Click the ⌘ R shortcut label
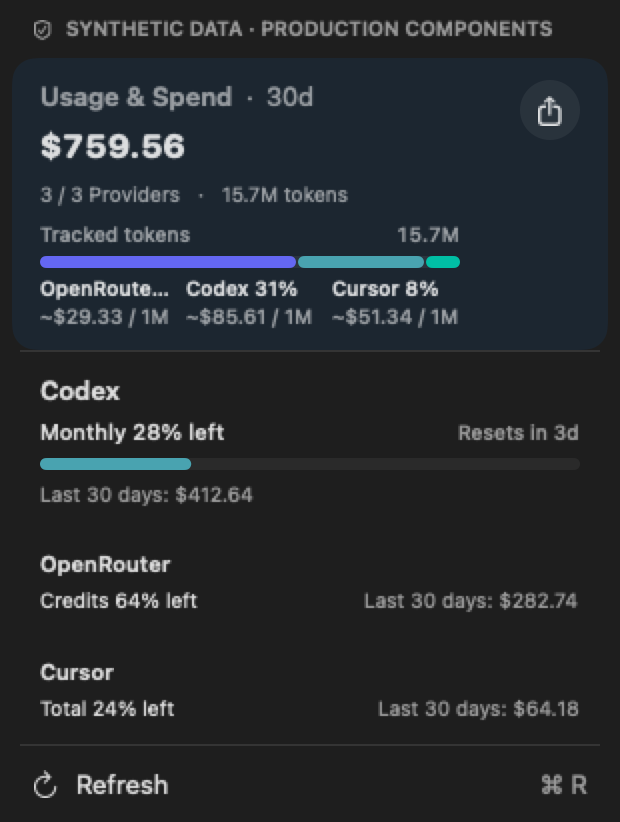620x822 pixels. [x=564, y=785]
